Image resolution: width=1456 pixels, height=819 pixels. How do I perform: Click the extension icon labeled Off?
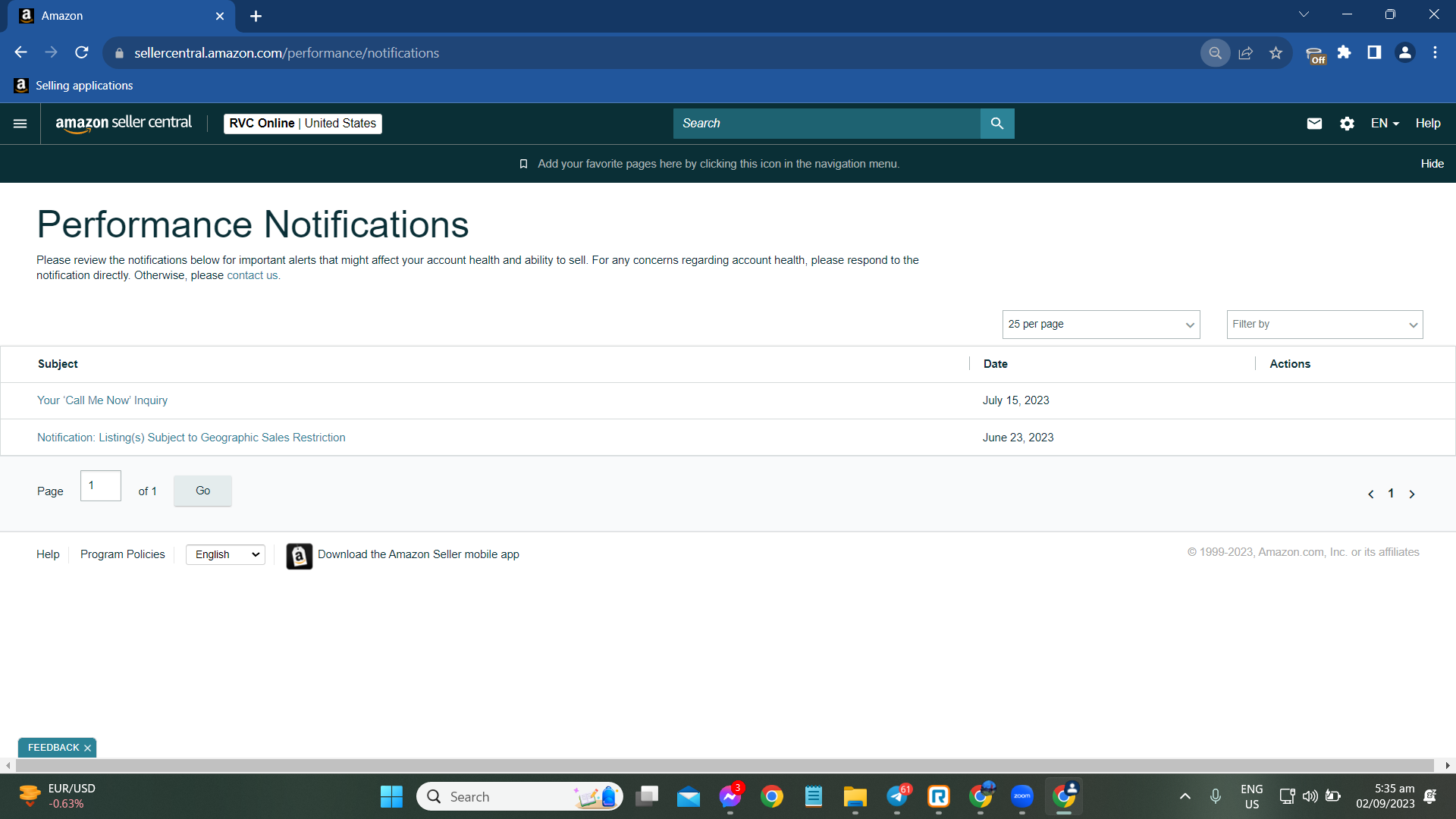point(1316,55)
